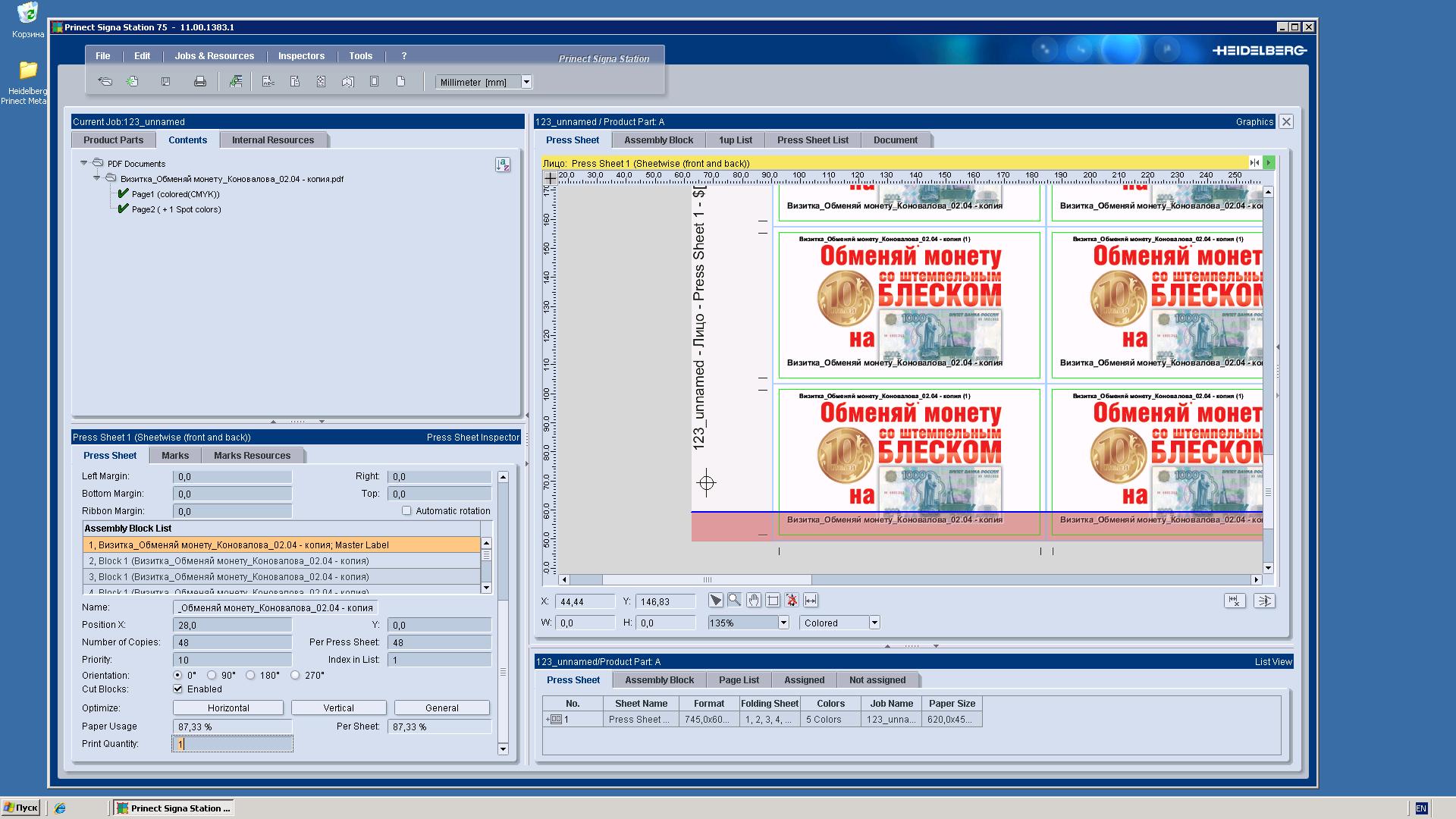Click the mirror toggle icon in yellow bar

[x=1255, y=163]
